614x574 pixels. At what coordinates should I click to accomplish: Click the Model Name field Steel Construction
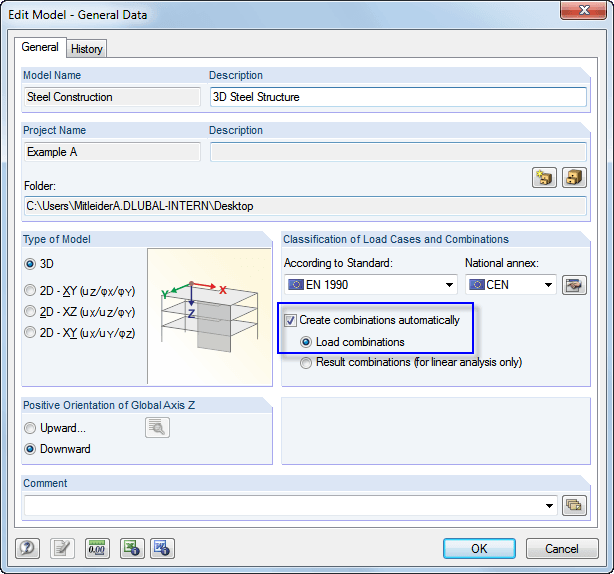pos(112,97)
